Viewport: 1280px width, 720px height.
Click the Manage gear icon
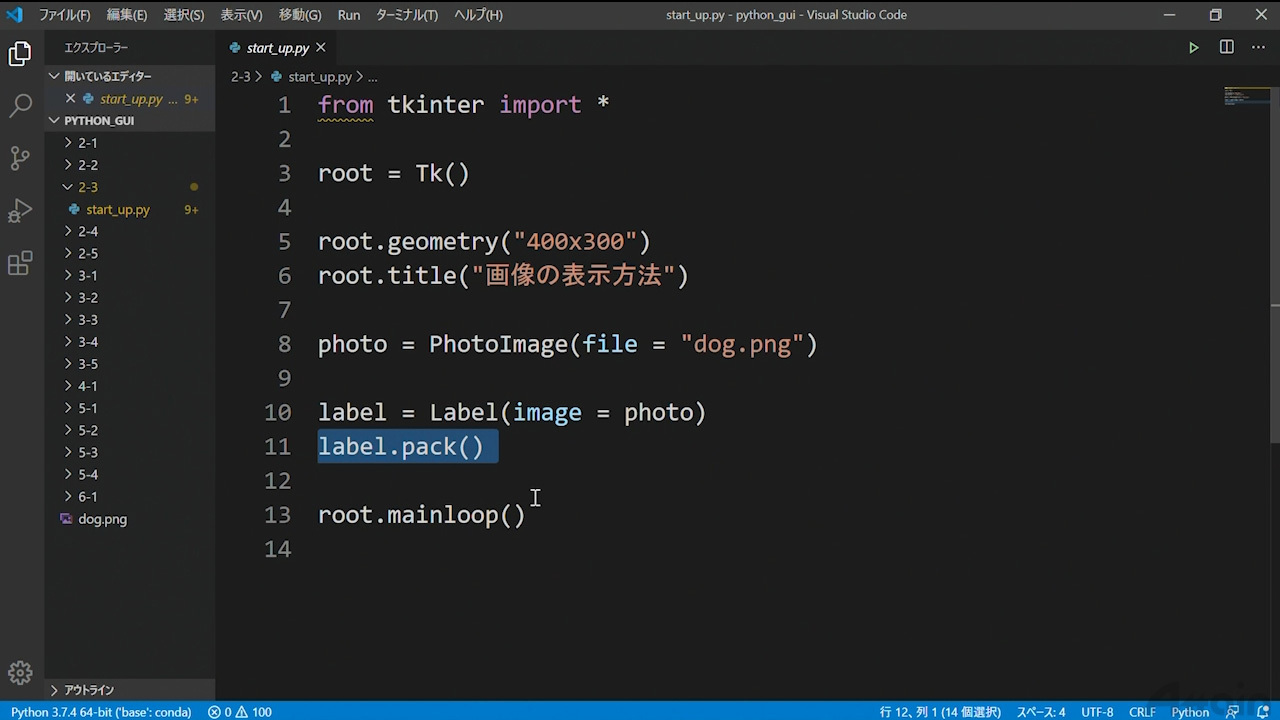(20, 672)
